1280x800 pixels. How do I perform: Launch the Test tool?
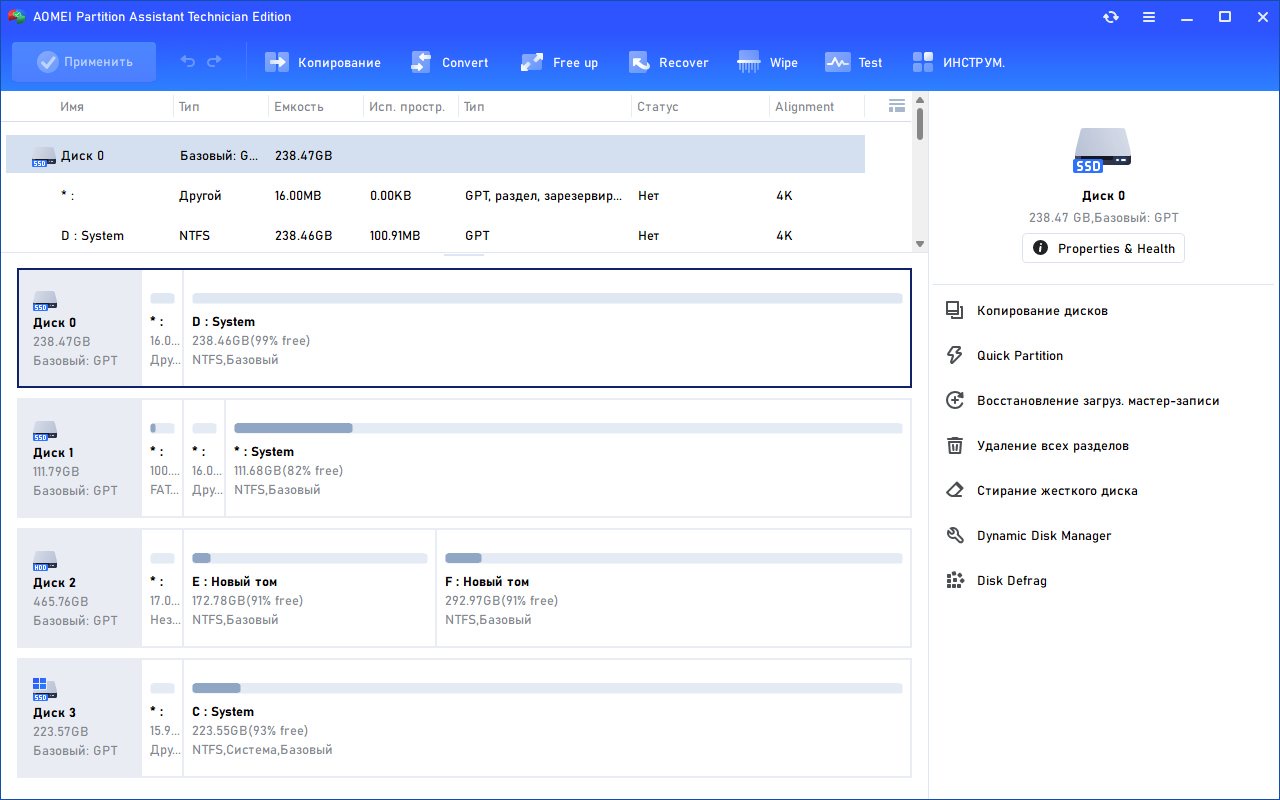[x=837, y=62]
